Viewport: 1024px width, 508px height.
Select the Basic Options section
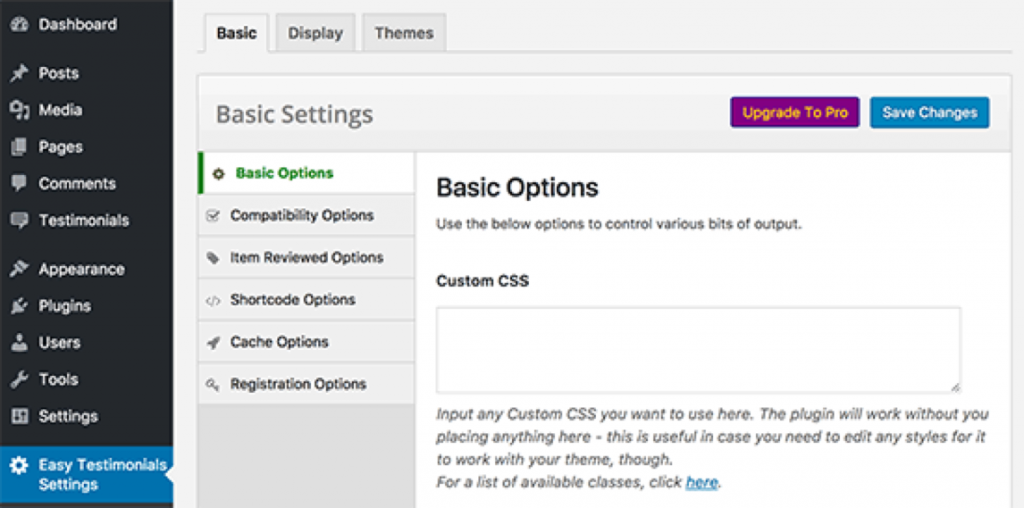(x=306, y=173)
